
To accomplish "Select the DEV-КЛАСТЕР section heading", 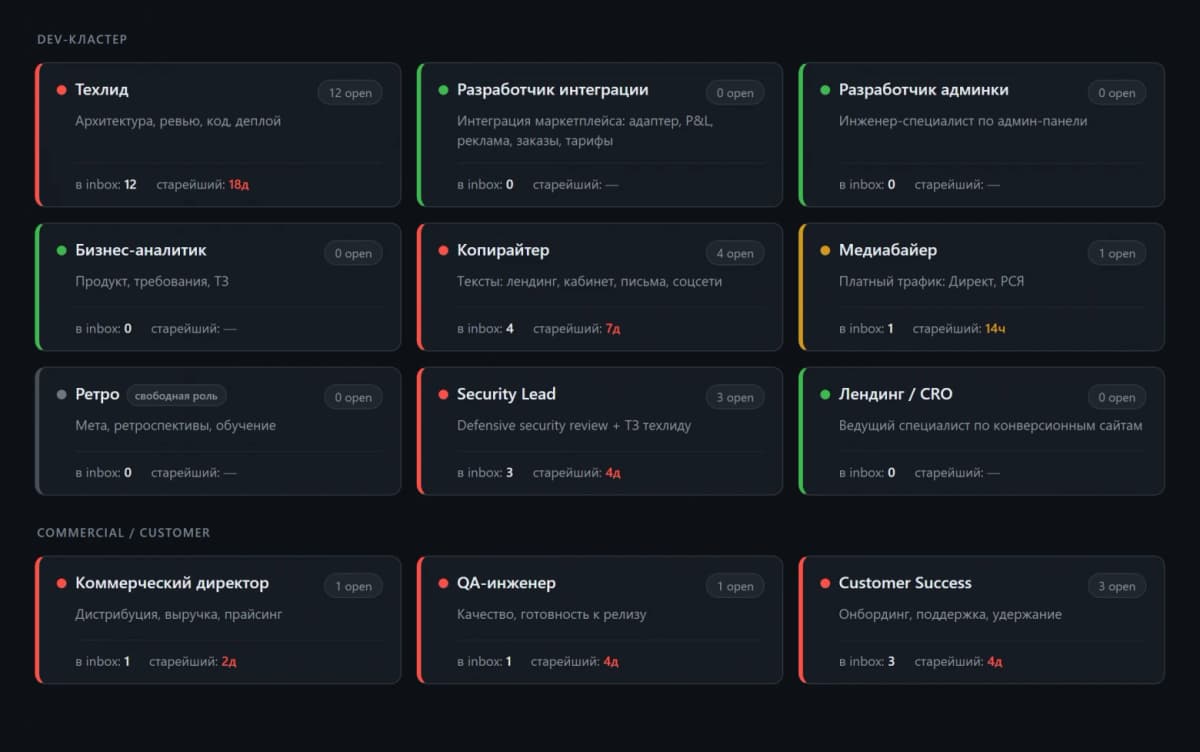I will (82, 39).
